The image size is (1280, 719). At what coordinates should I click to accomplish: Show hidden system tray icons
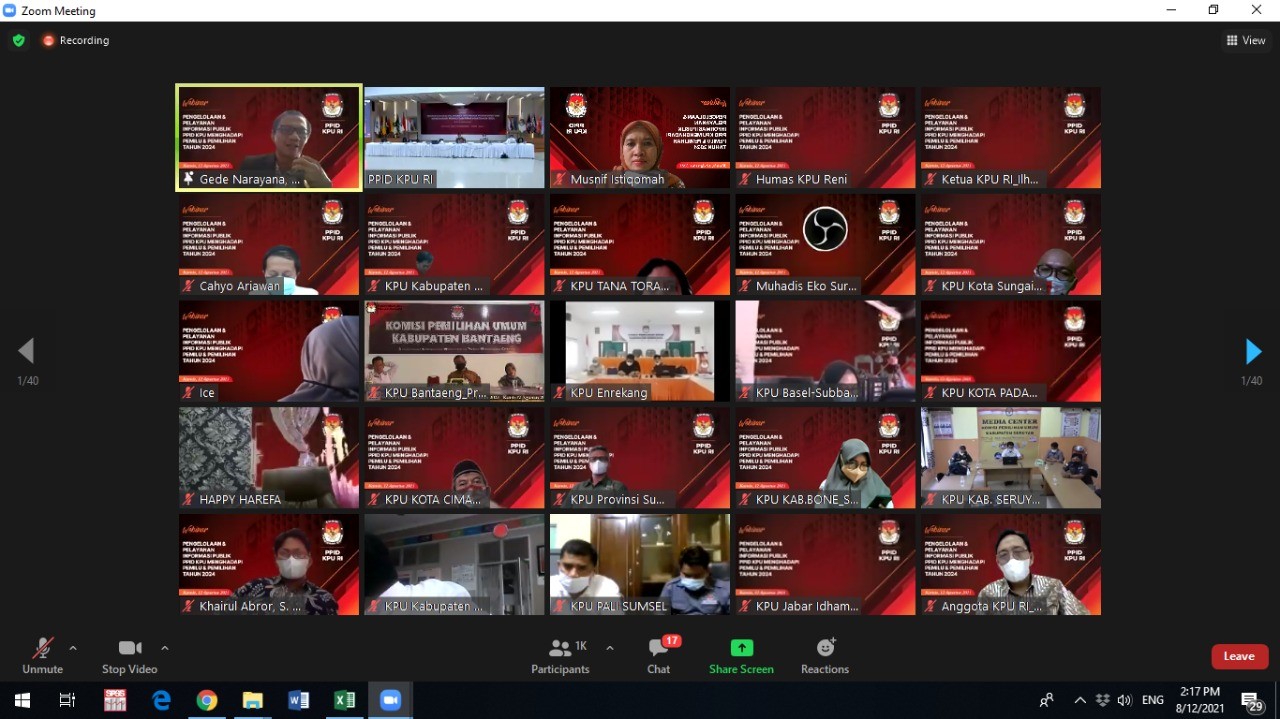[x=1080, y=700]
